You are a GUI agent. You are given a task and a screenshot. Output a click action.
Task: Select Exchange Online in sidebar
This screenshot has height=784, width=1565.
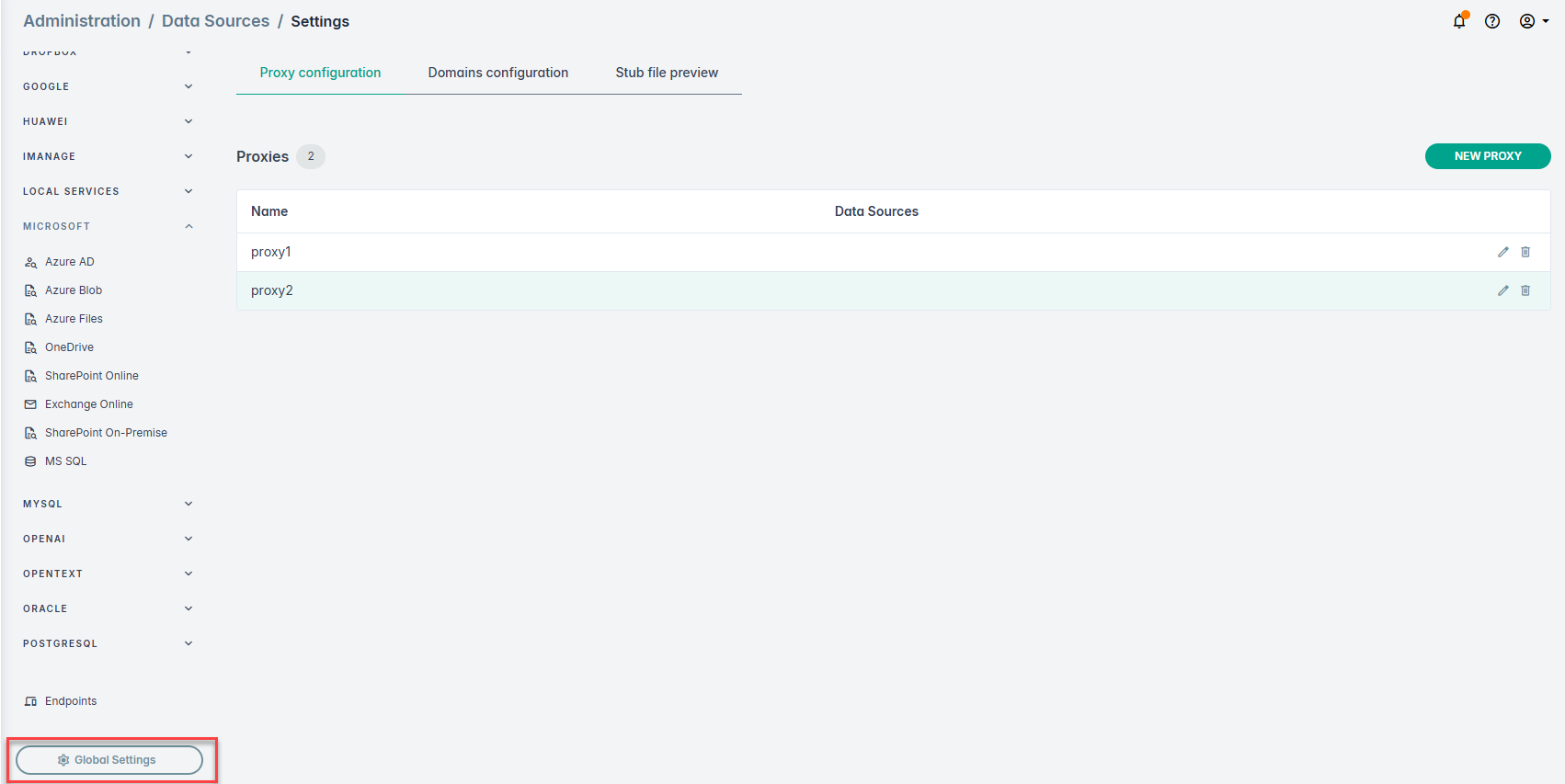click(88, 404)
